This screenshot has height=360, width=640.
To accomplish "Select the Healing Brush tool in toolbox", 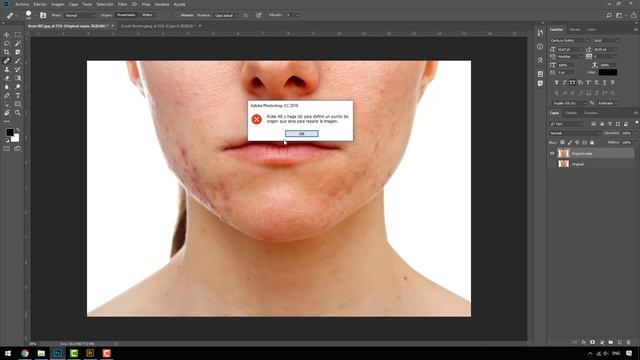I will tap(7, 61).
